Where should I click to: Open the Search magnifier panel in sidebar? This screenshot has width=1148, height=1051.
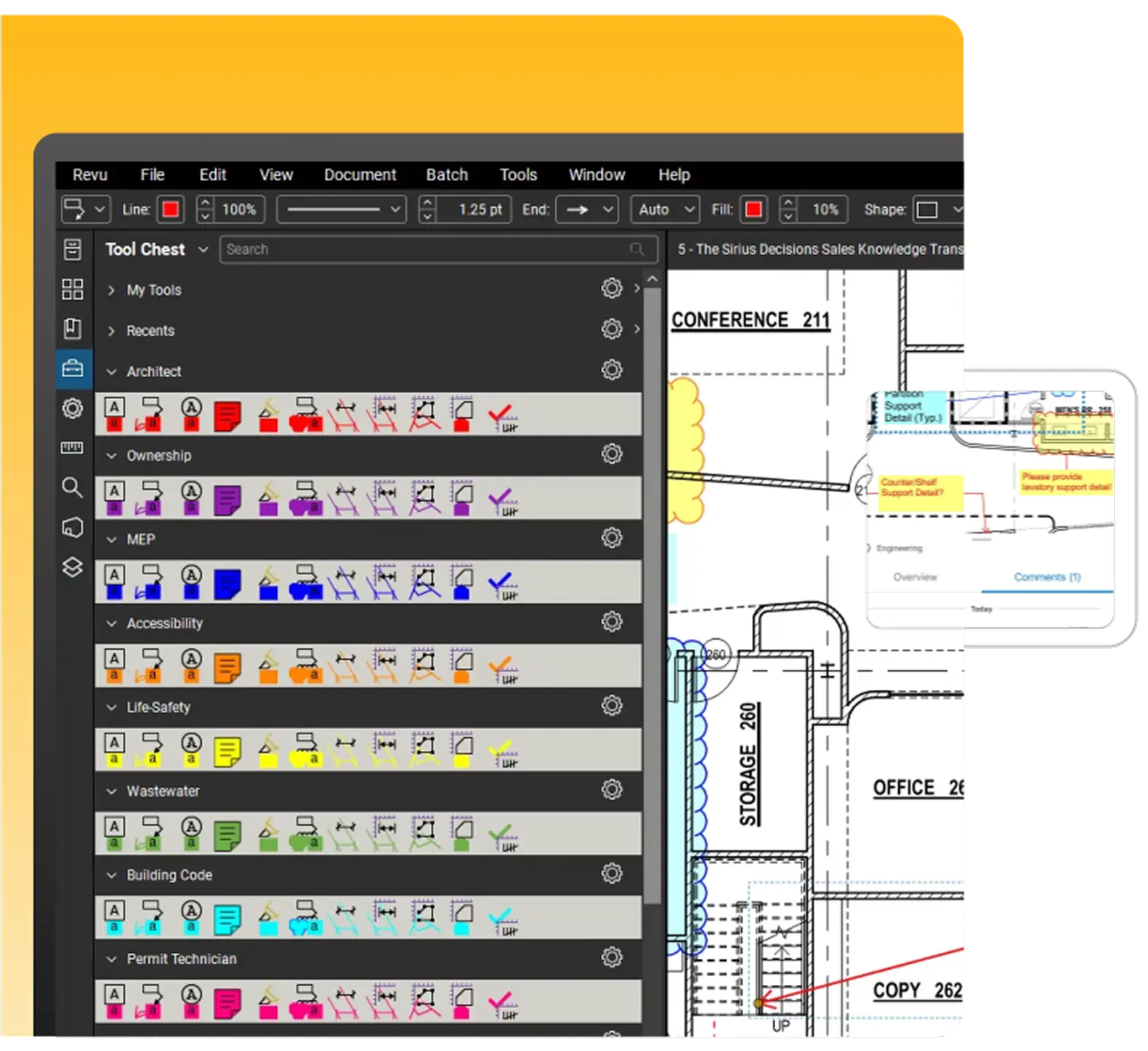point(72,487)
